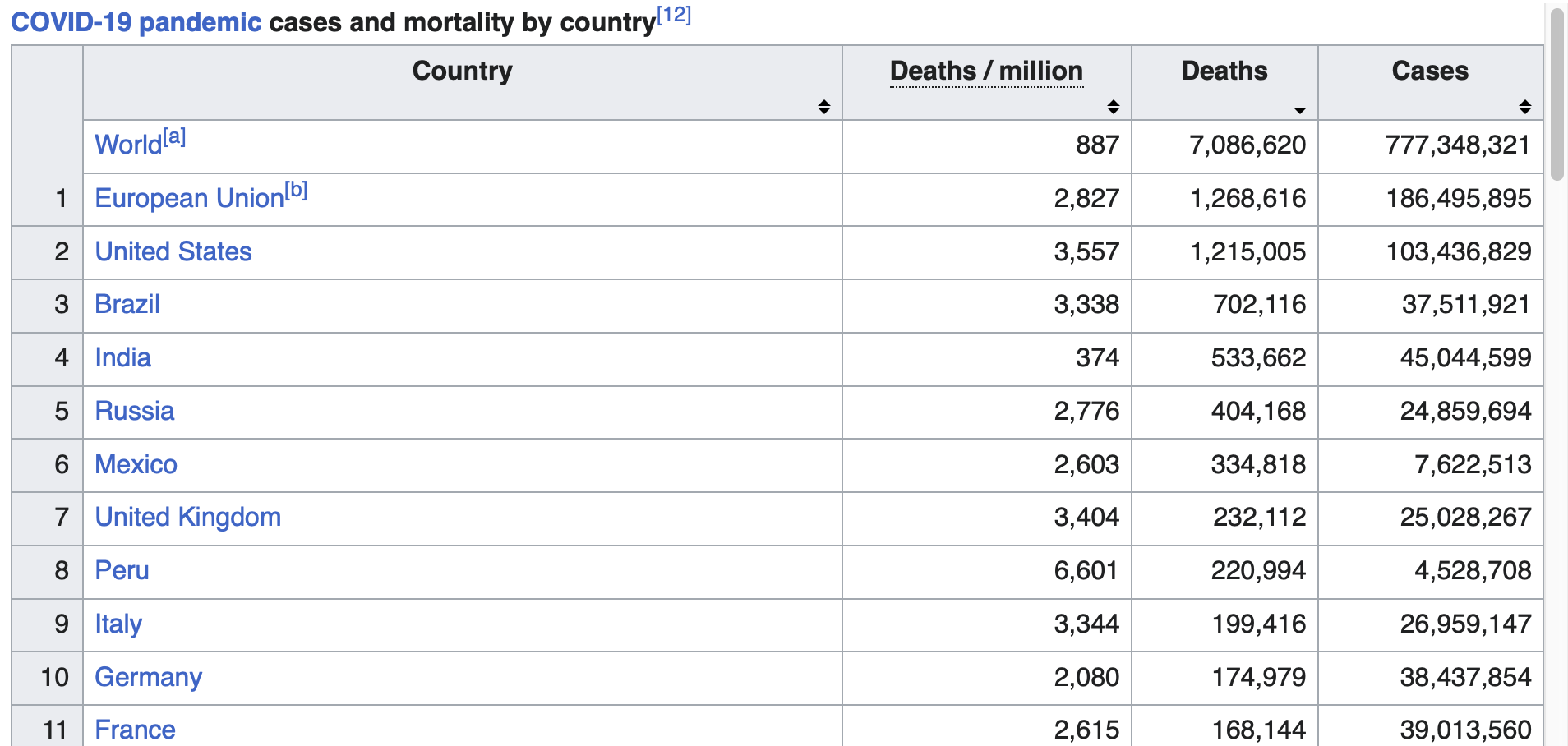Go to the United States article

click(173, 251)
